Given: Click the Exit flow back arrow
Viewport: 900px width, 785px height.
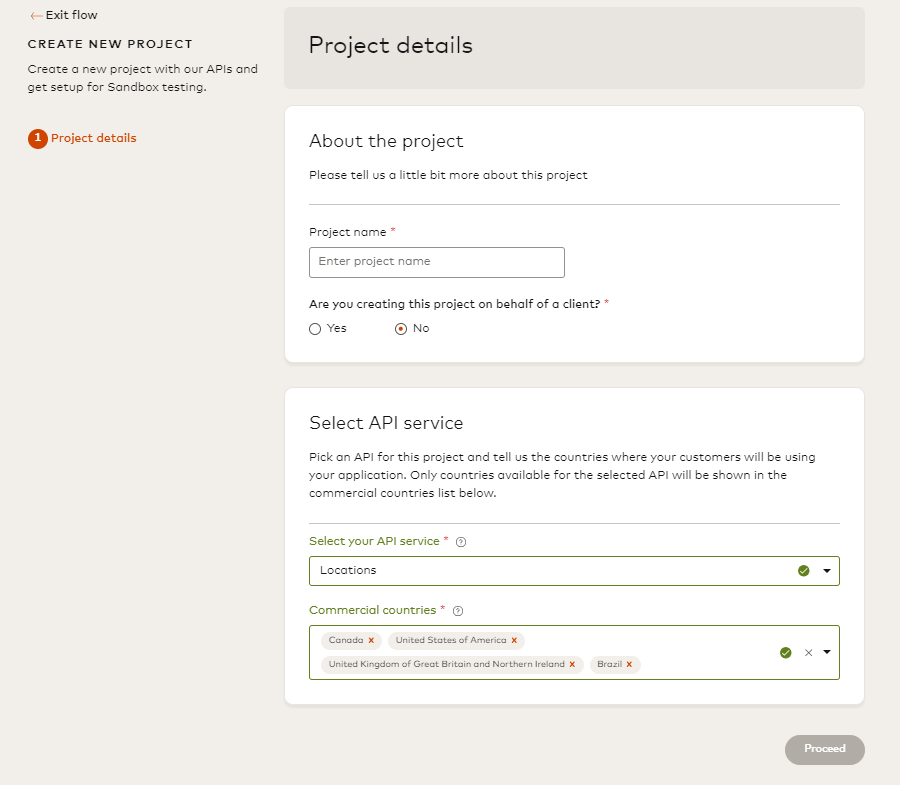Looking at the screenshot, I should (x=36, y=16).
